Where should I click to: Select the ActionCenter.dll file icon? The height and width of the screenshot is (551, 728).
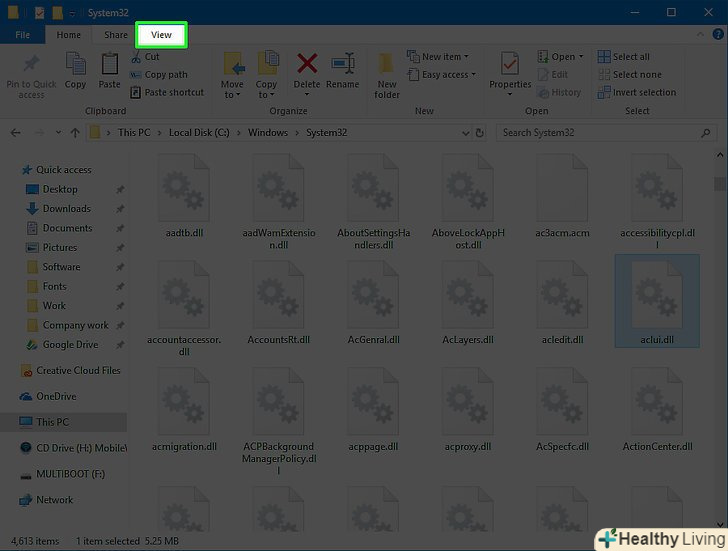(x=657, y=402)
